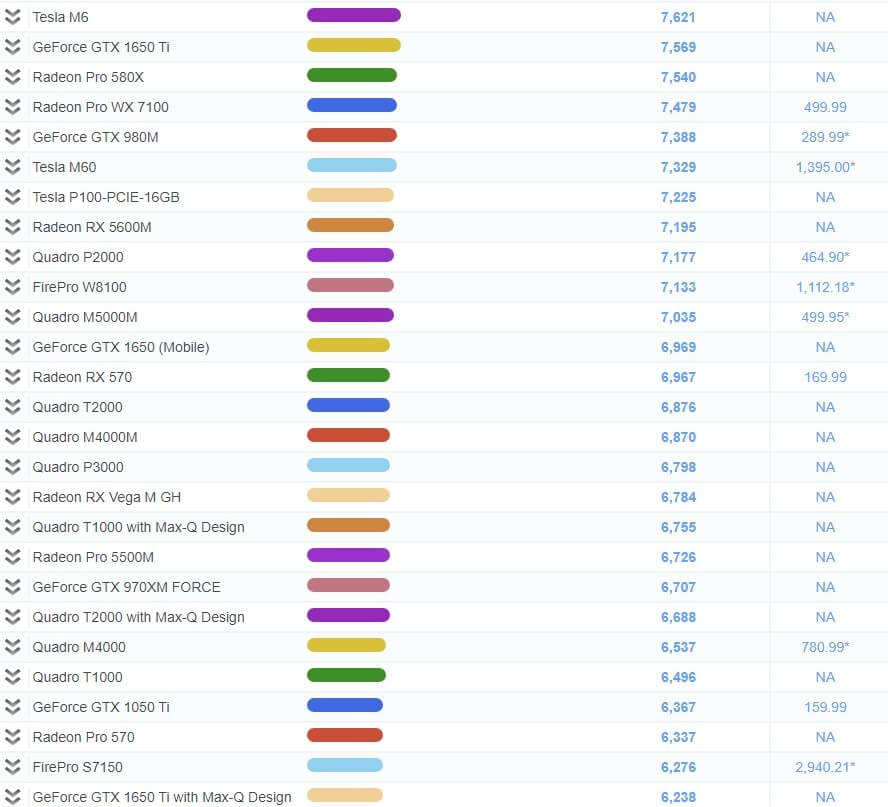The width and height of the screenshot is (888, 807).
Task: Click the 499.99 price for Radeon Pro WX 7100
Action: coord(825,108)
